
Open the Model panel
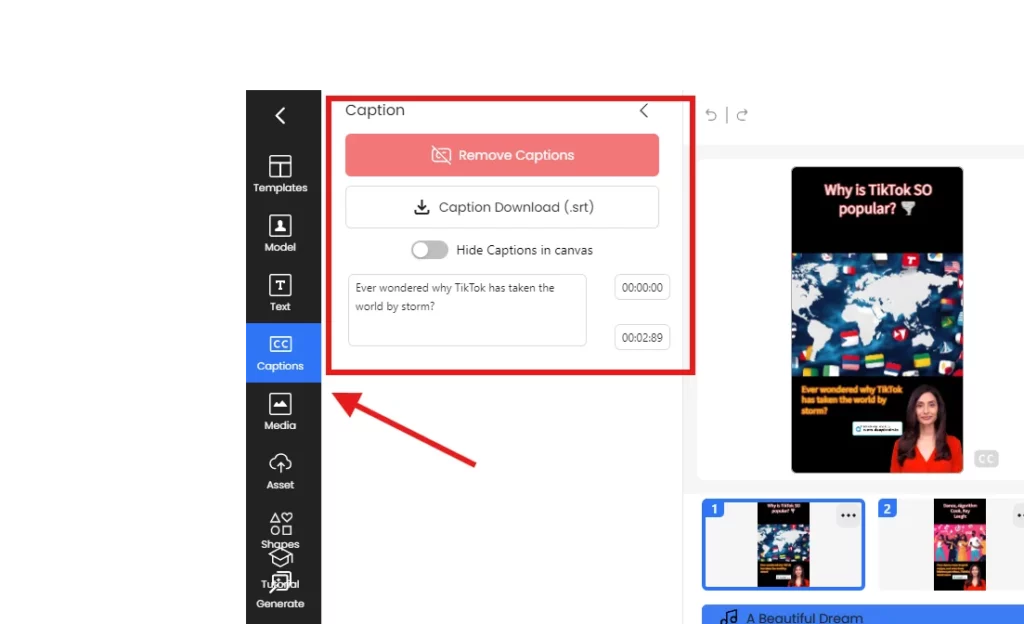tap(280, 233)
